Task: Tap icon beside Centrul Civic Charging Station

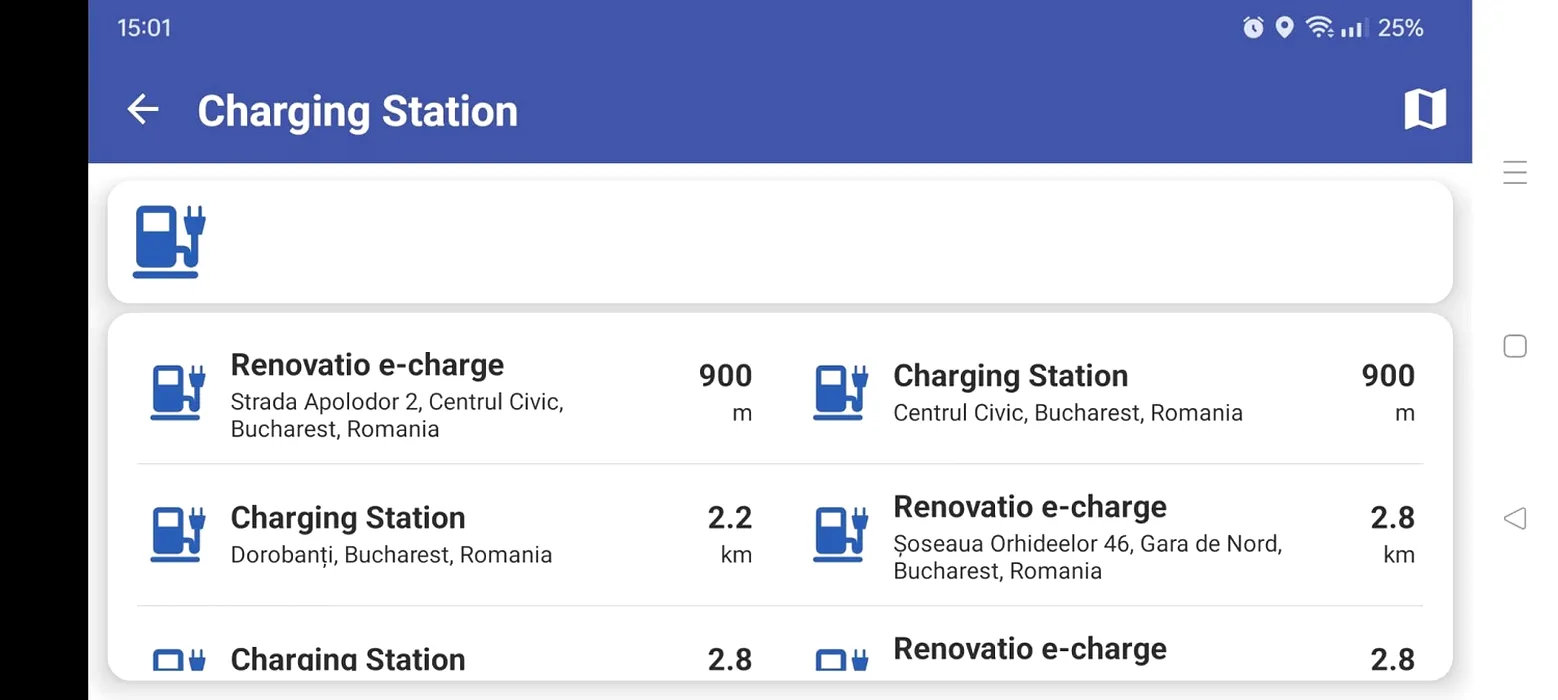Action: [x=841, y=392]
